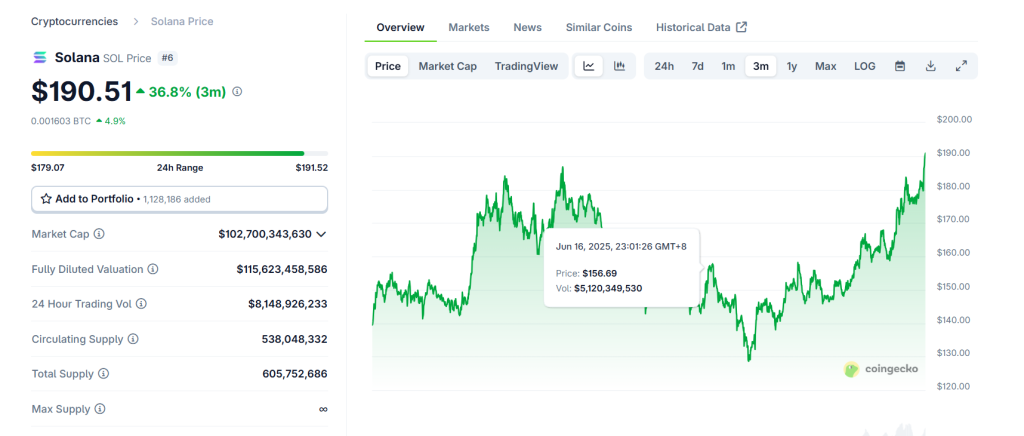1024x436 pixels.
Task: Set chart range to 1y
Action: click(x=792, y=66)
